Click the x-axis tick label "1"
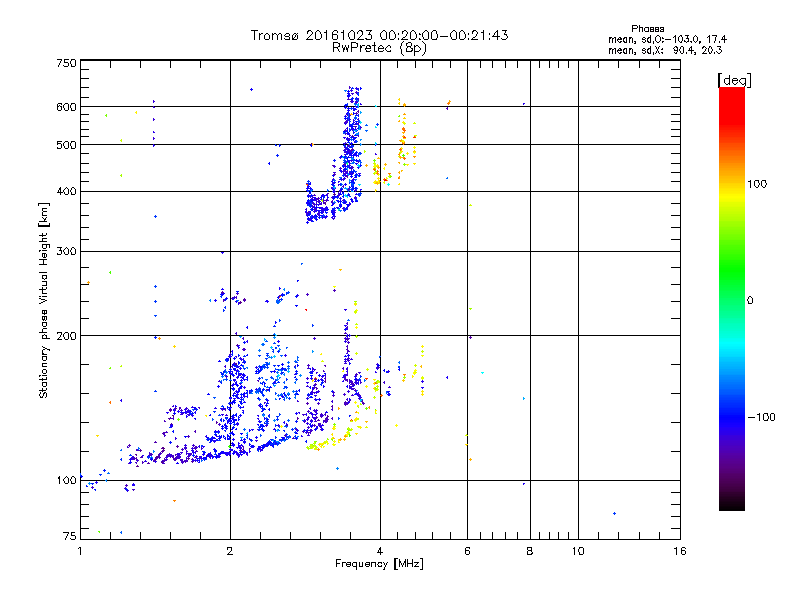The height and width of the screenshot is (600, 800). point(80,551)
